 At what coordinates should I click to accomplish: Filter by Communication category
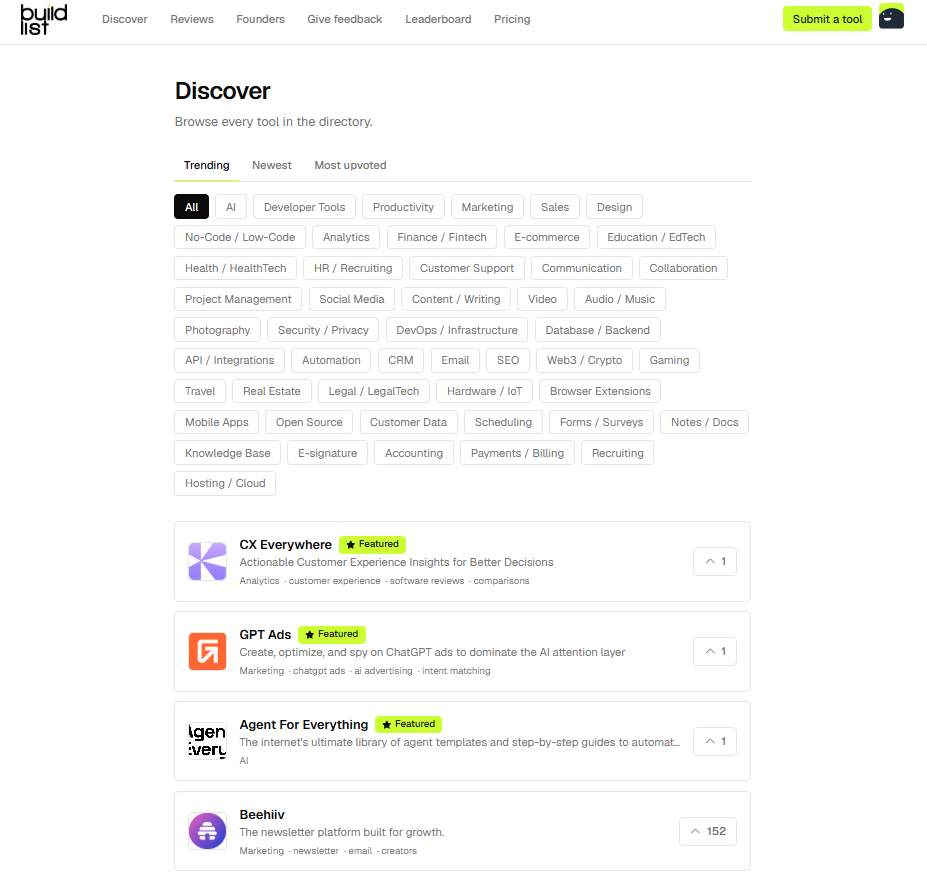pyautogui.click(x=582, y=268)
